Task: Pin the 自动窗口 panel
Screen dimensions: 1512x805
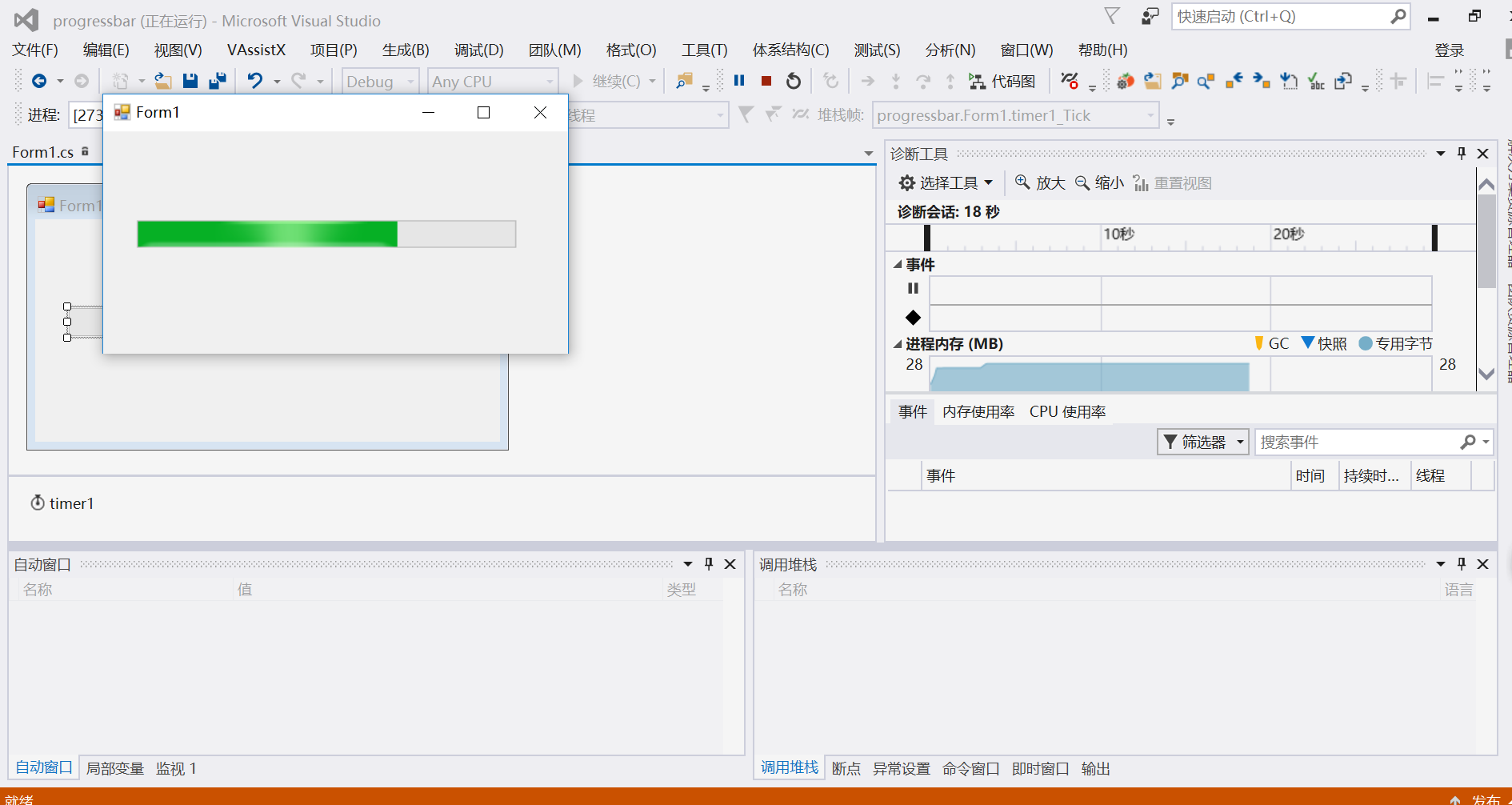Action: [709, 564]
